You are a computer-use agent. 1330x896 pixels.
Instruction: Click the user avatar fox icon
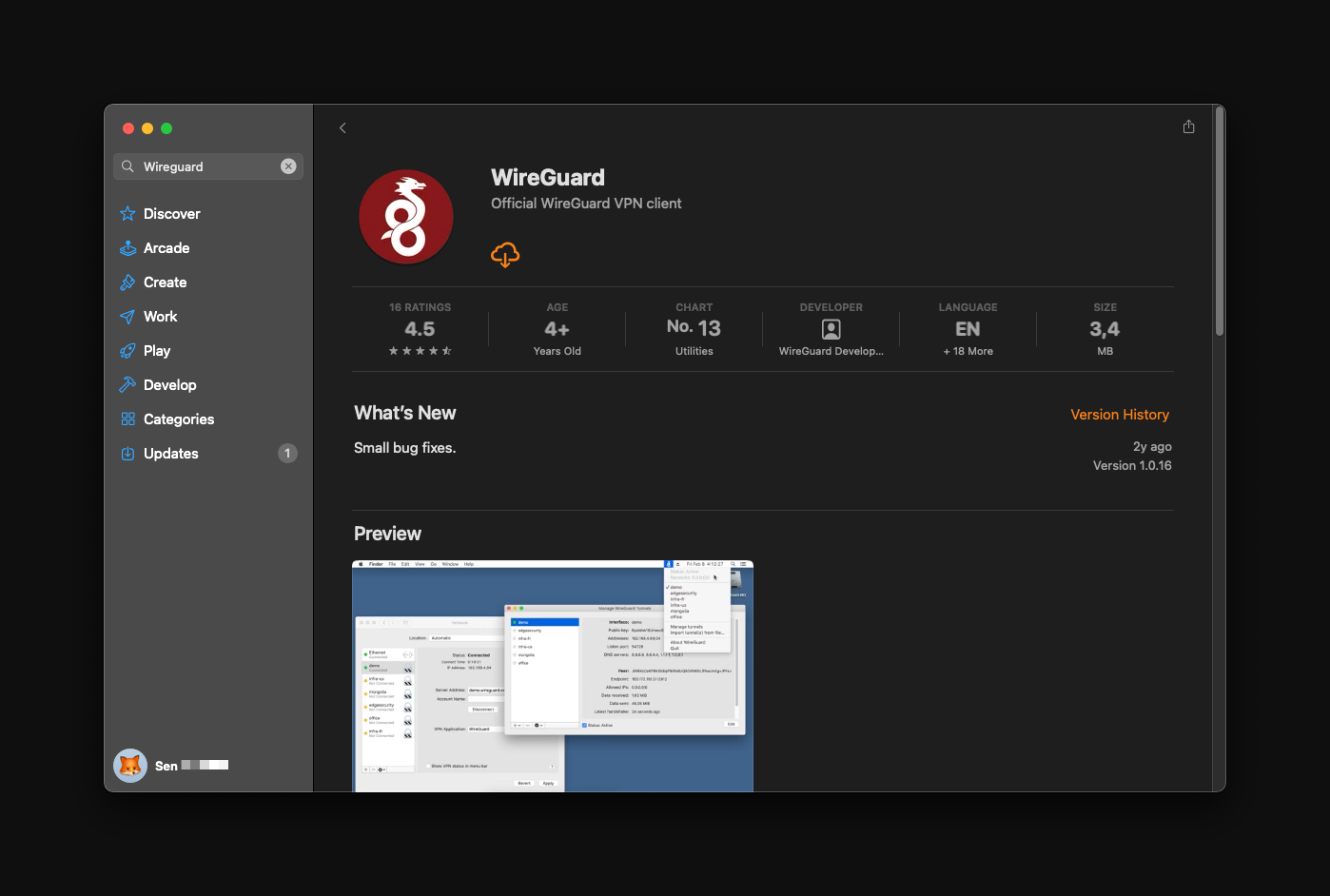click(x=130, y=765)
